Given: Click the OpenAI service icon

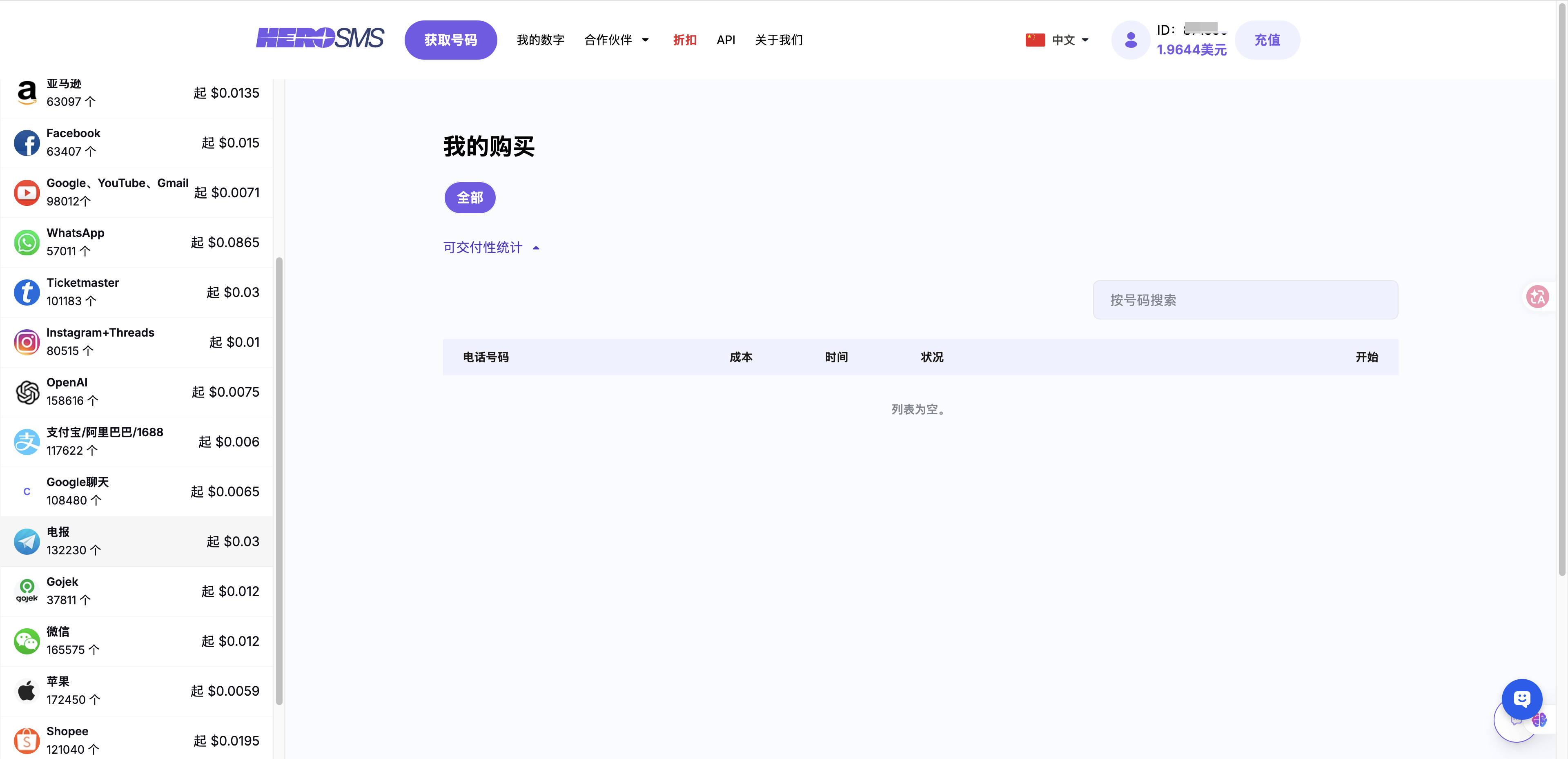Looking at the screenshot, I should point(27,392).
